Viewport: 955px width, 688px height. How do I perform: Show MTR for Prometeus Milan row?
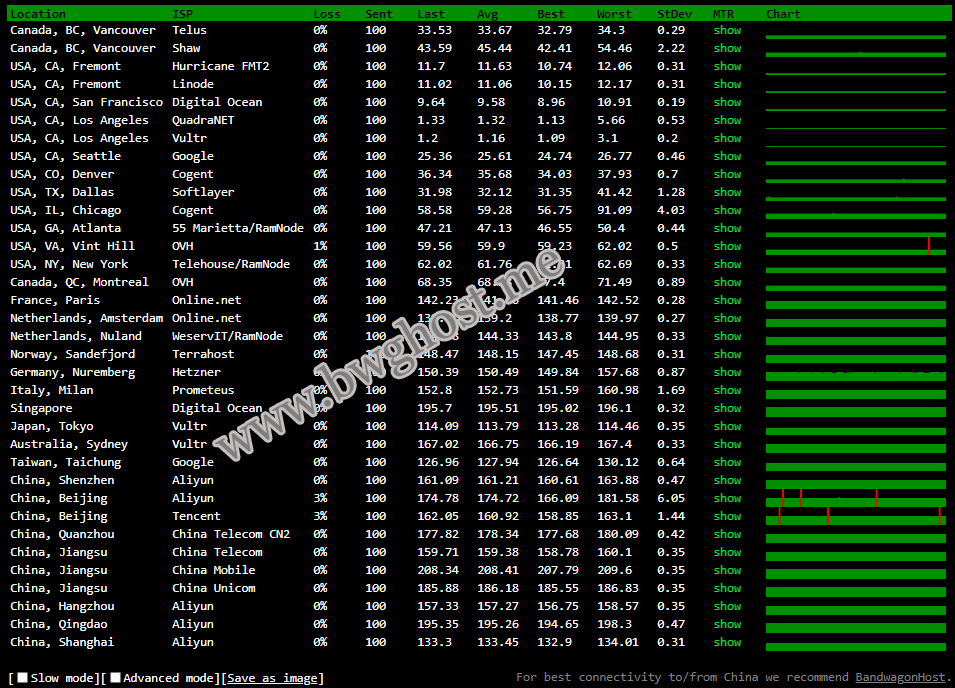pos(727,390)
